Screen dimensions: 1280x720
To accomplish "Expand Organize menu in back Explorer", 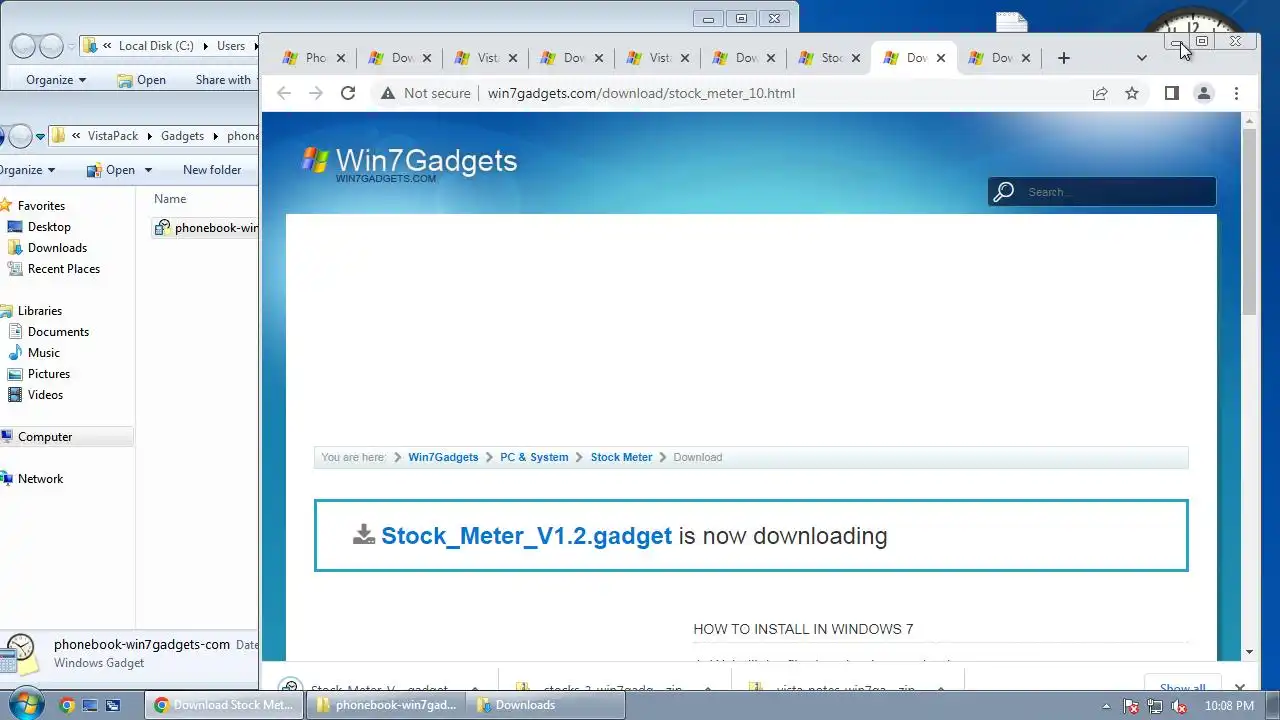I will (56, 80).
